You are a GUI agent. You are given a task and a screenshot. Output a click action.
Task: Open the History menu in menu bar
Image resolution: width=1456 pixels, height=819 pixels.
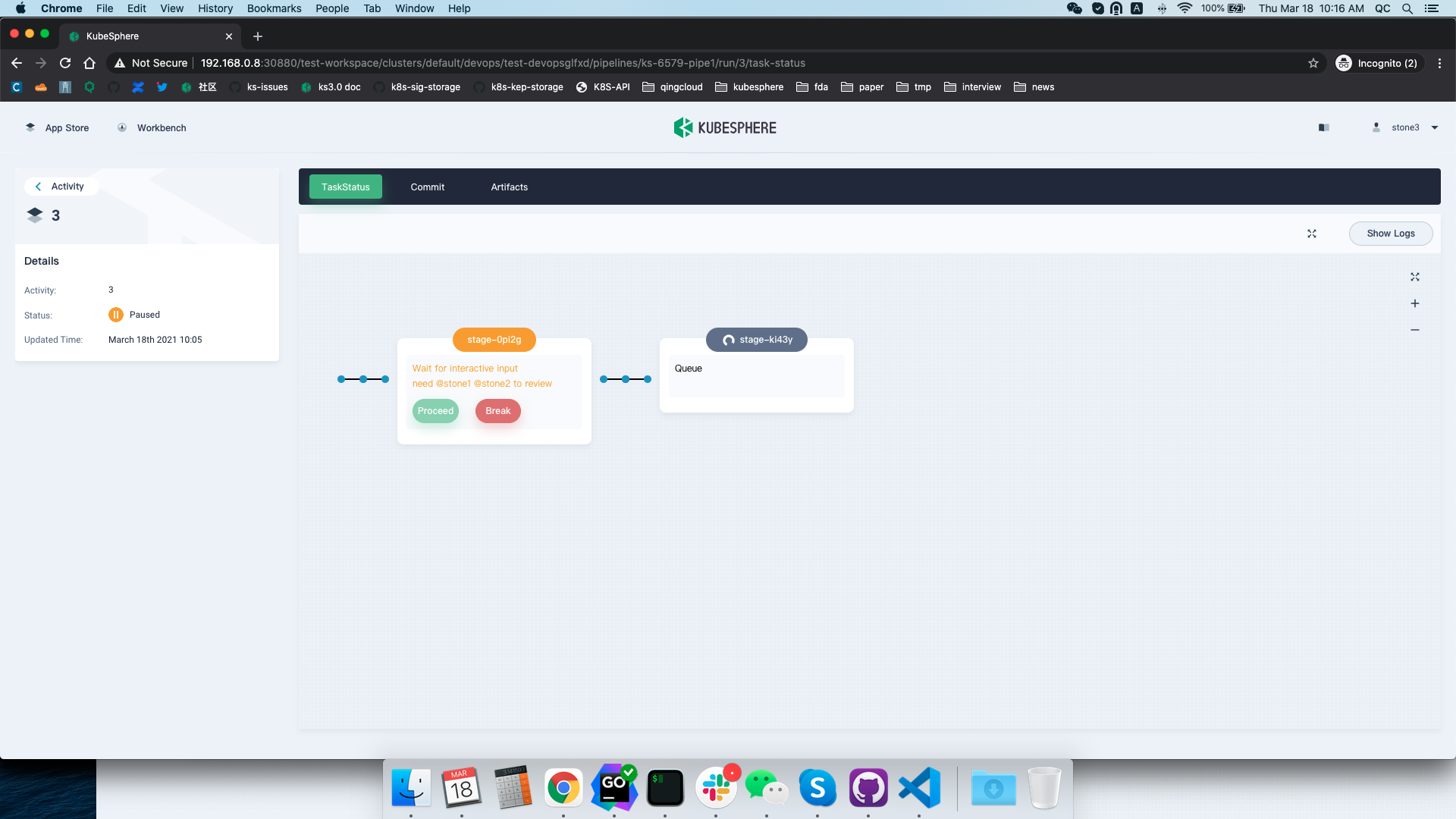[215, 8]
